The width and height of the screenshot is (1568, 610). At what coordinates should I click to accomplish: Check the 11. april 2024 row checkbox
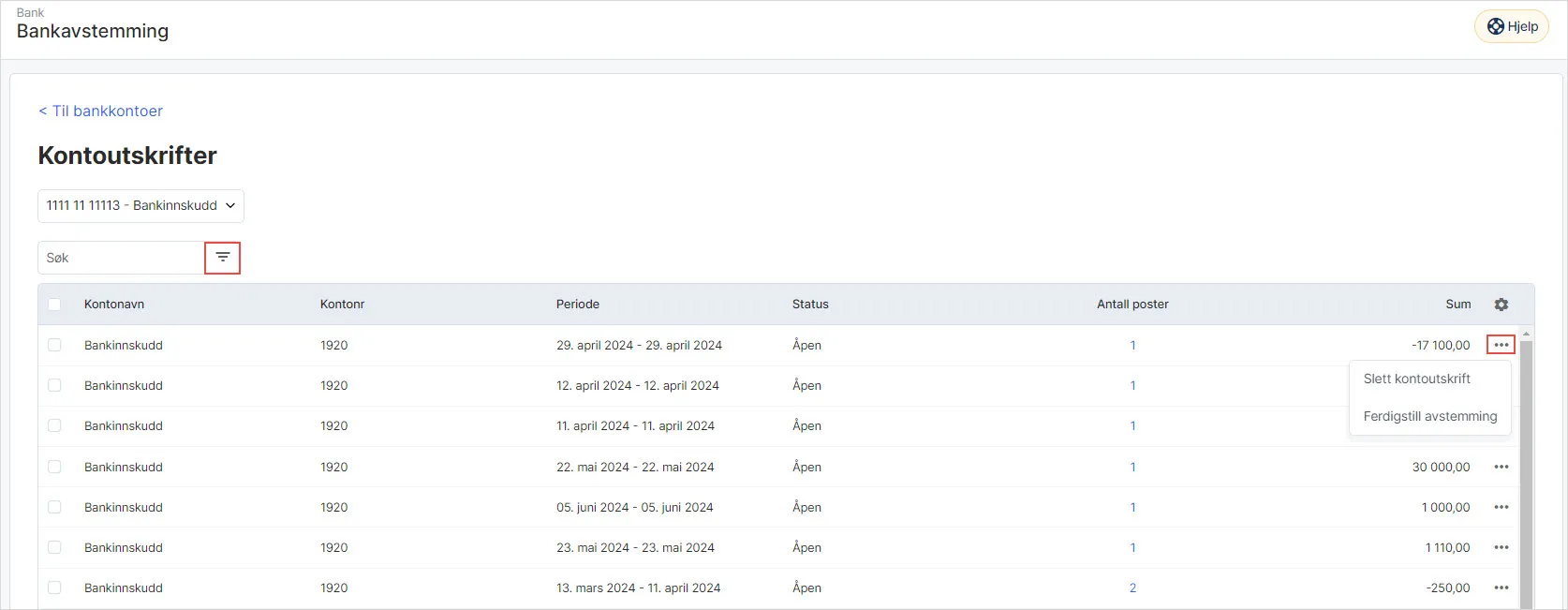(x=54, y=425)
